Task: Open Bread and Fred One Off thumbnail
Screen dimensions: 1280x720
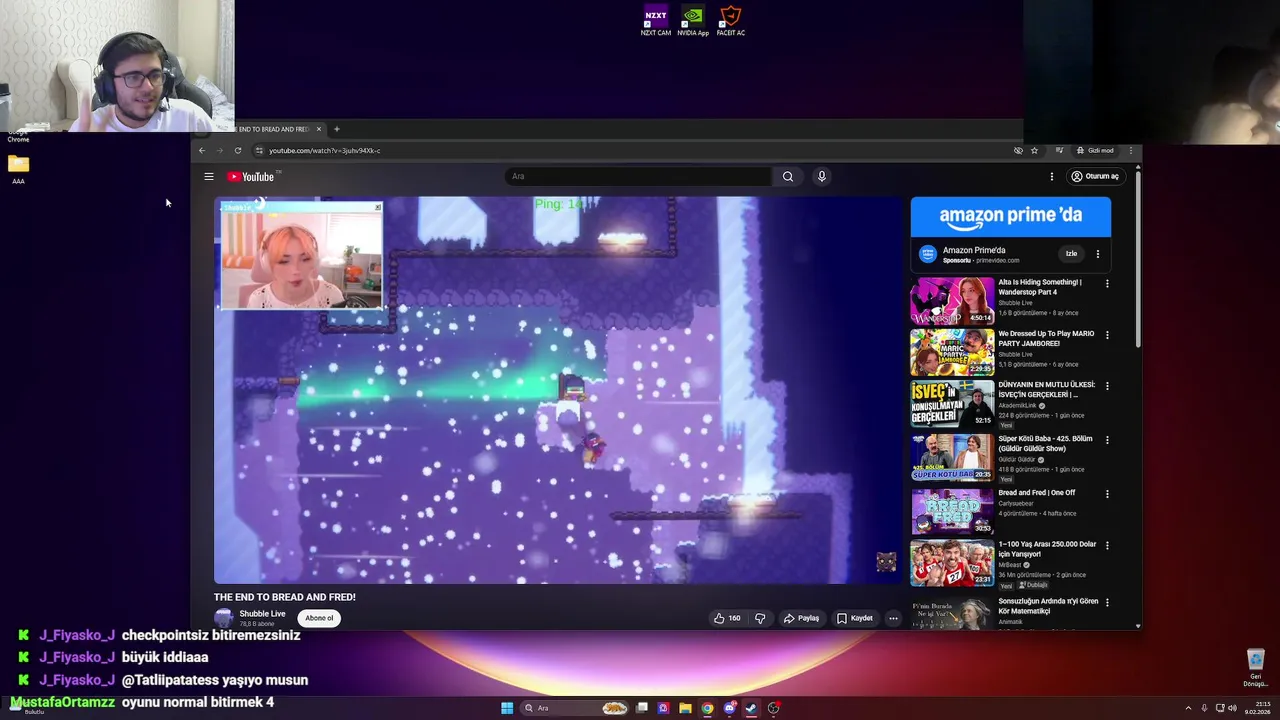Action: pyautogui.click(x=952, y=512)
